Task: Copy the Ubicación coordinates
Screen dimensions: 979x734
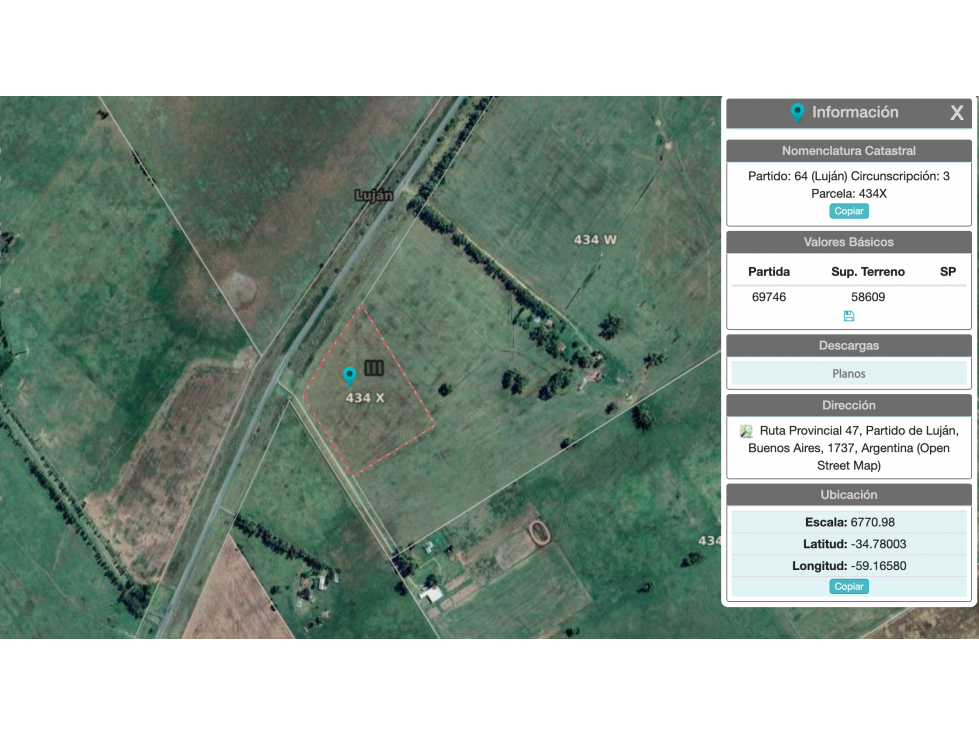Action: pos(849,586)
